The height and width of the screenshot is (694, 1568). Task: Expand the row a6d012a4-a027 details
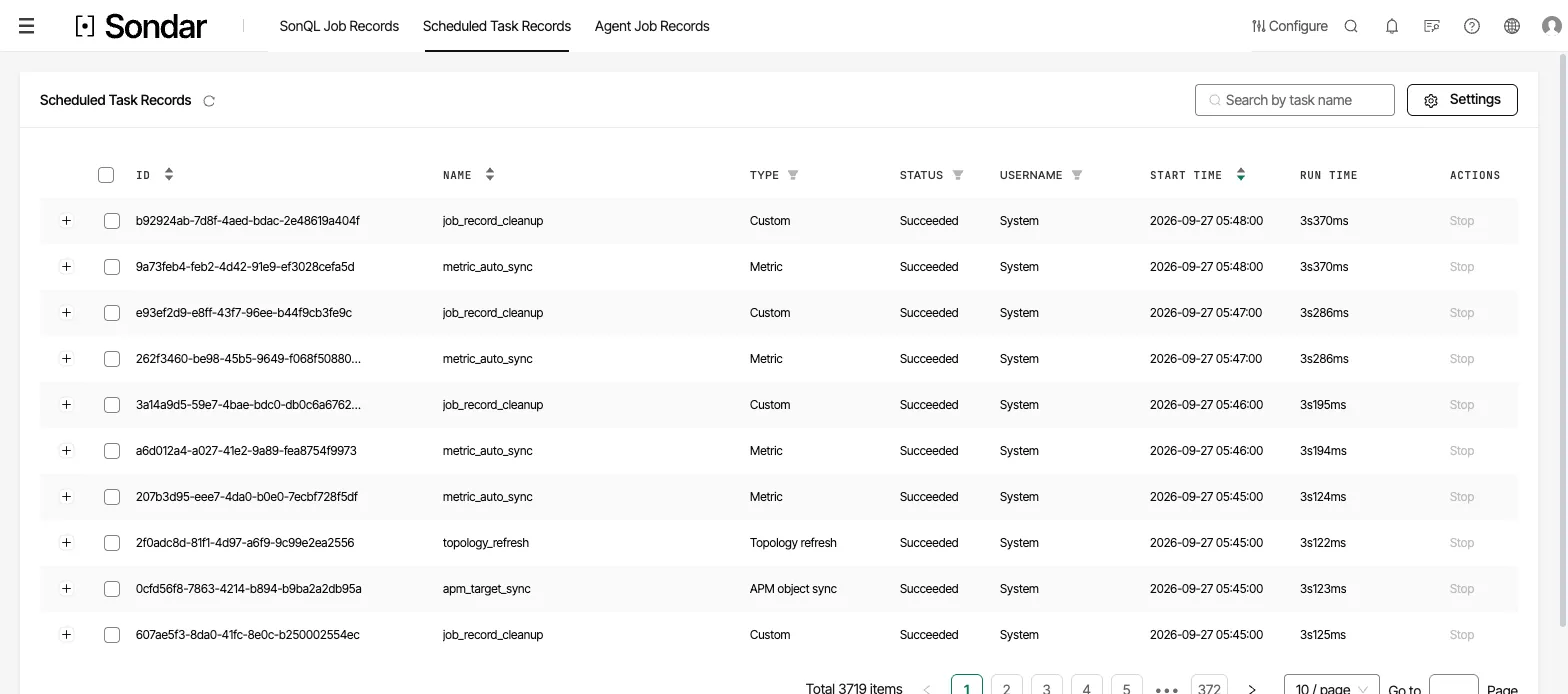66,451
